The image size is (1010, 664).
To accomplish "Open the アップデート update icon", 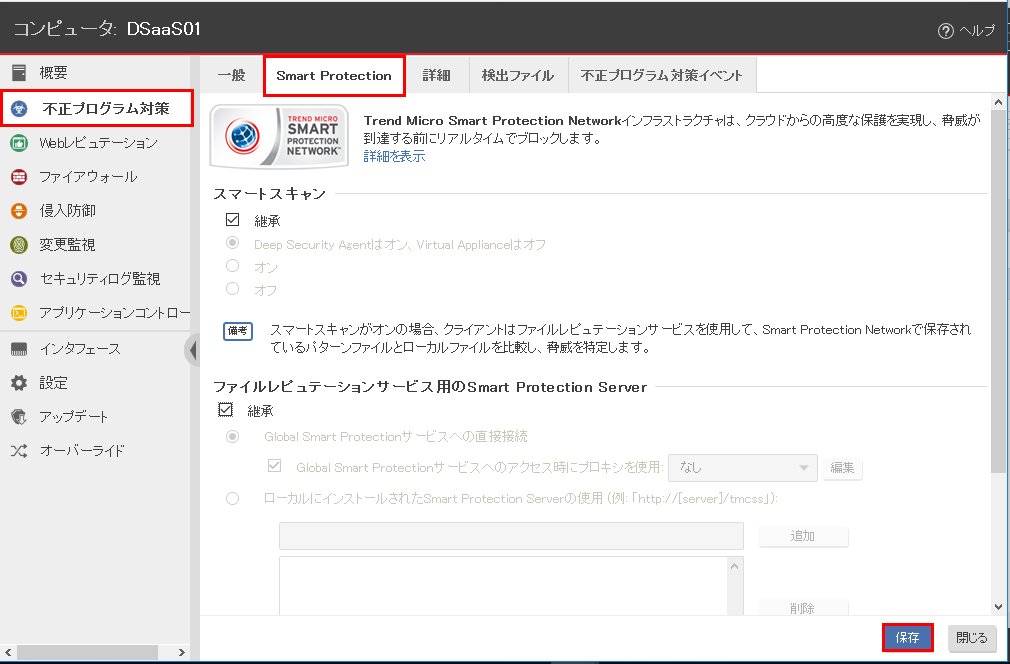I will [x=18, y=417].
